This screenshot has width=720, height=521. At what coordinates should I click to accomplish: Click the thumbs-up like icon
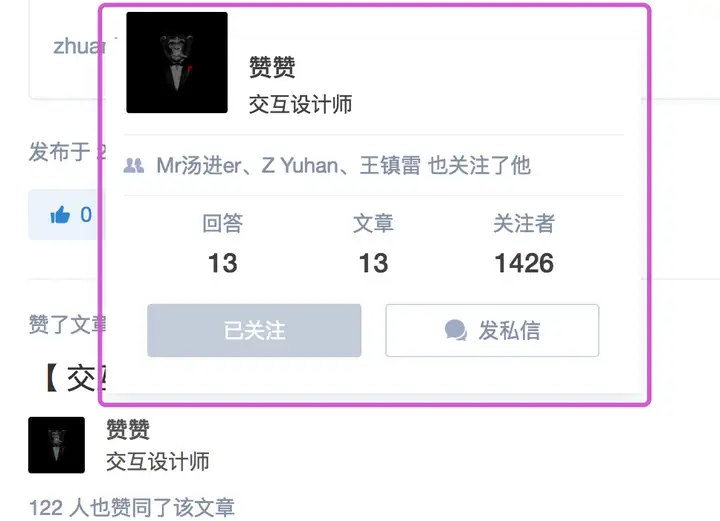pos(60,215)
